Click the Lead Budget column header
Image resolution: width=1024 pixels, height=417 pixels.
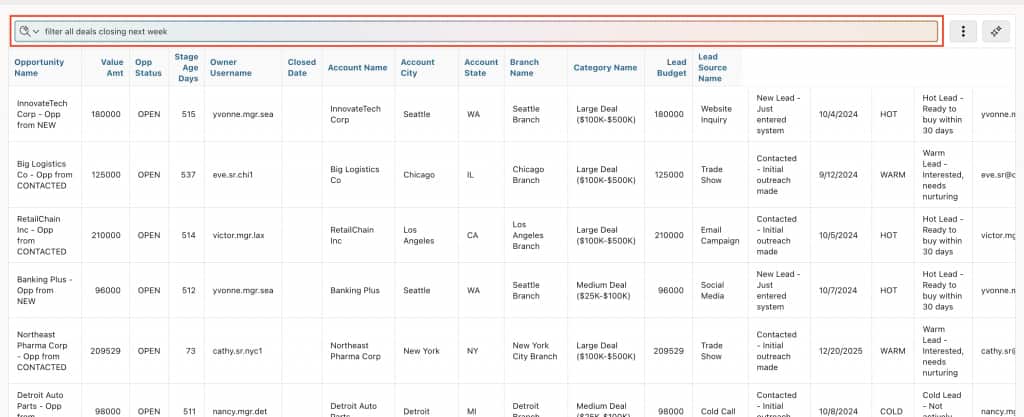pos(673,68)
